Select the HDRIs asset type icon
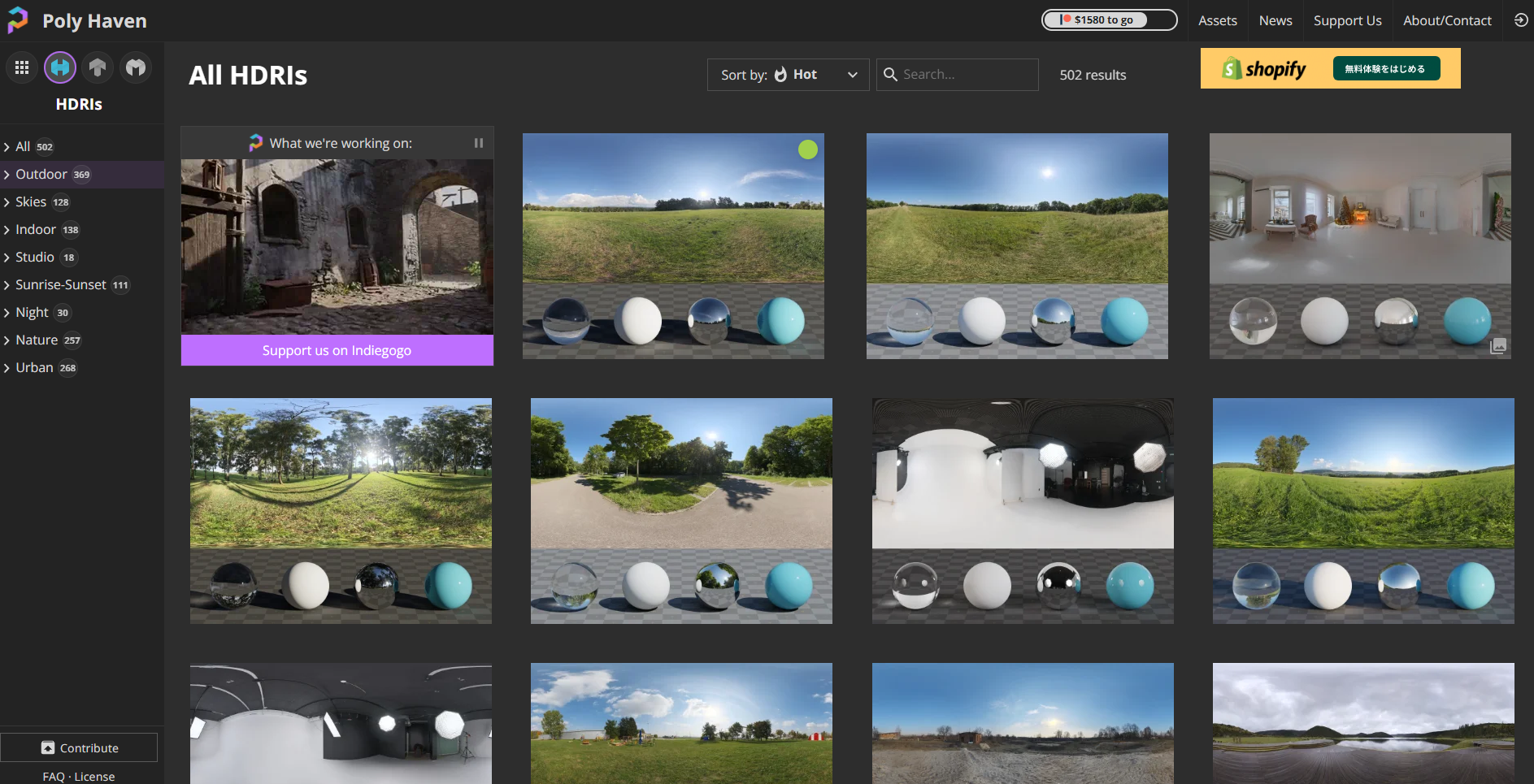Image resolution: width=1534 pixels, height=784 pixels. (x=60, y=67)
